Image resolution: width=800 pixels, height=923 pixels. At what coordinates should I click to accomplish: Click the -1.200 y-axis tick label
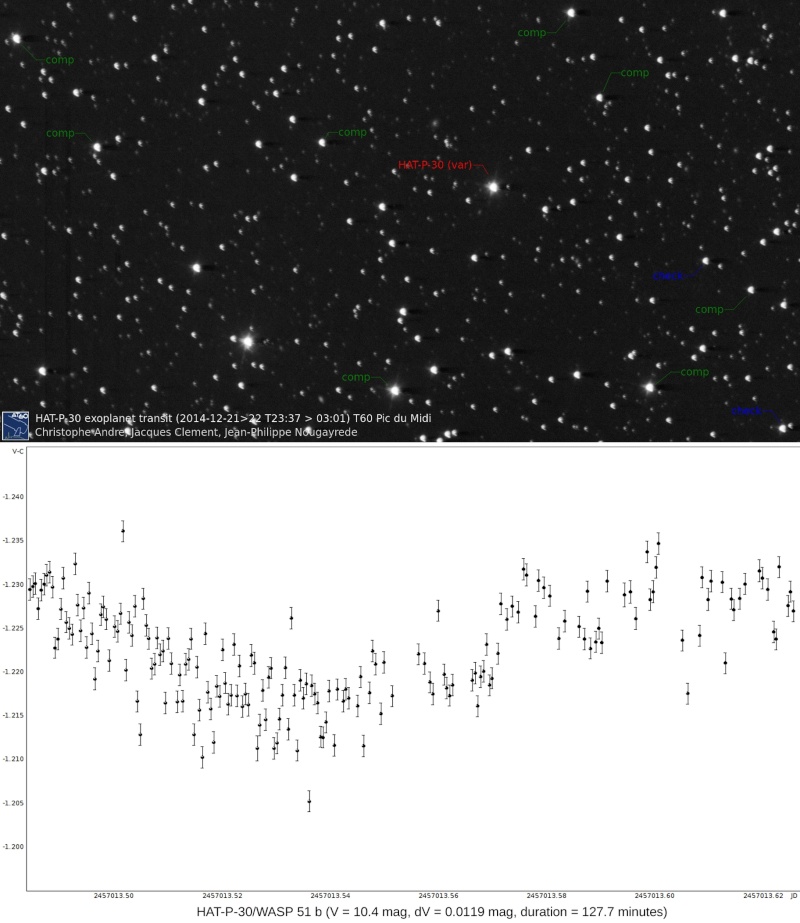13,846
